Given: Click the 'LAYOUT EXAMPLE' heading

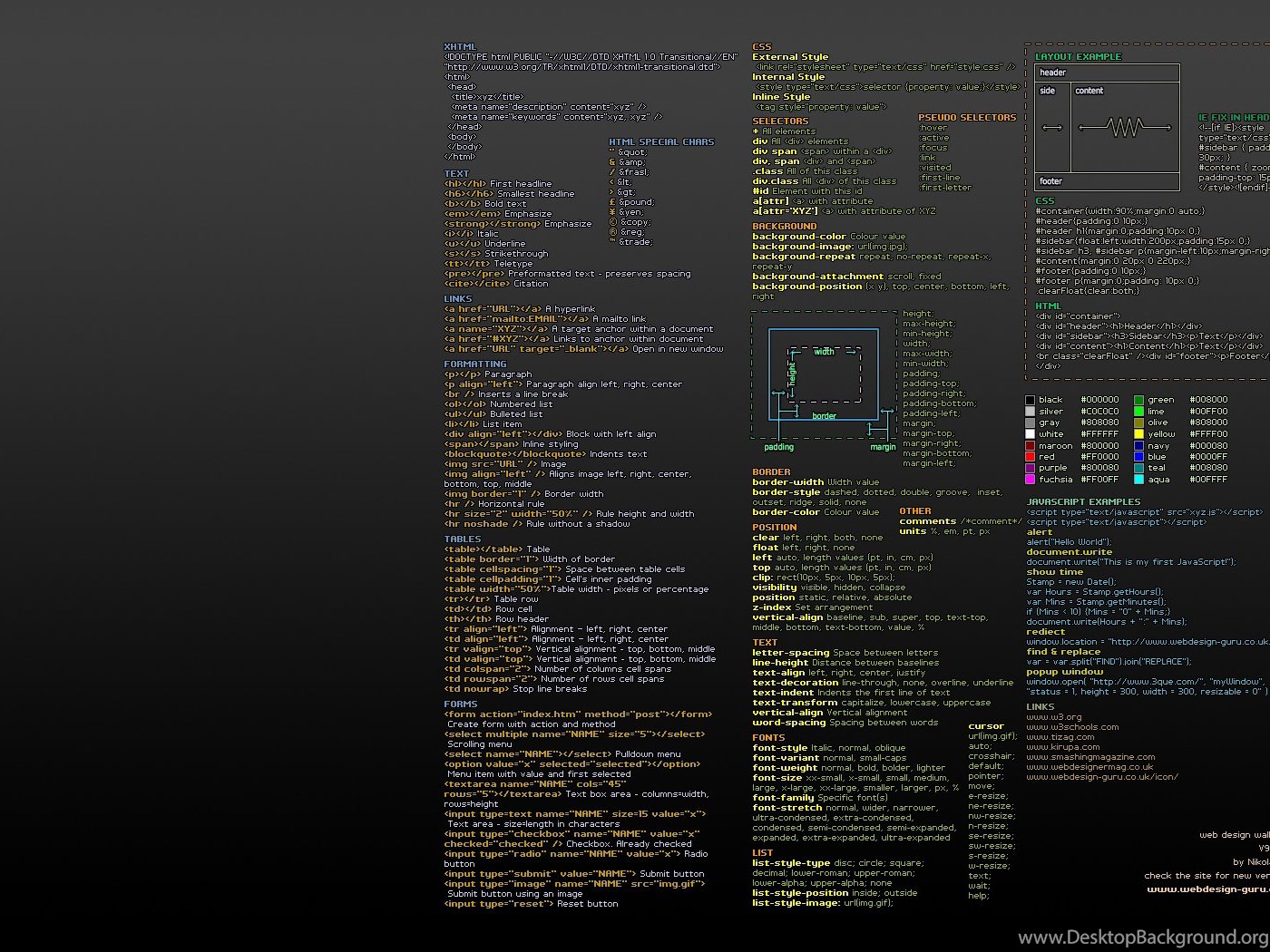Looking at the screenshot, I should pyautogui.click(x=1079, y=57).
